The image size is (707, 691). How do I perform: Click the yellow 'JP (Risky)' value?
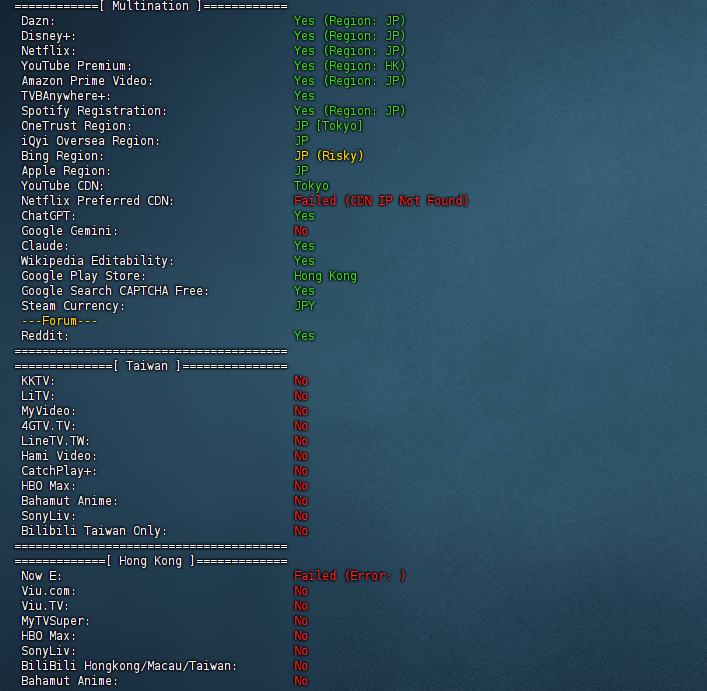coord(328,156)
